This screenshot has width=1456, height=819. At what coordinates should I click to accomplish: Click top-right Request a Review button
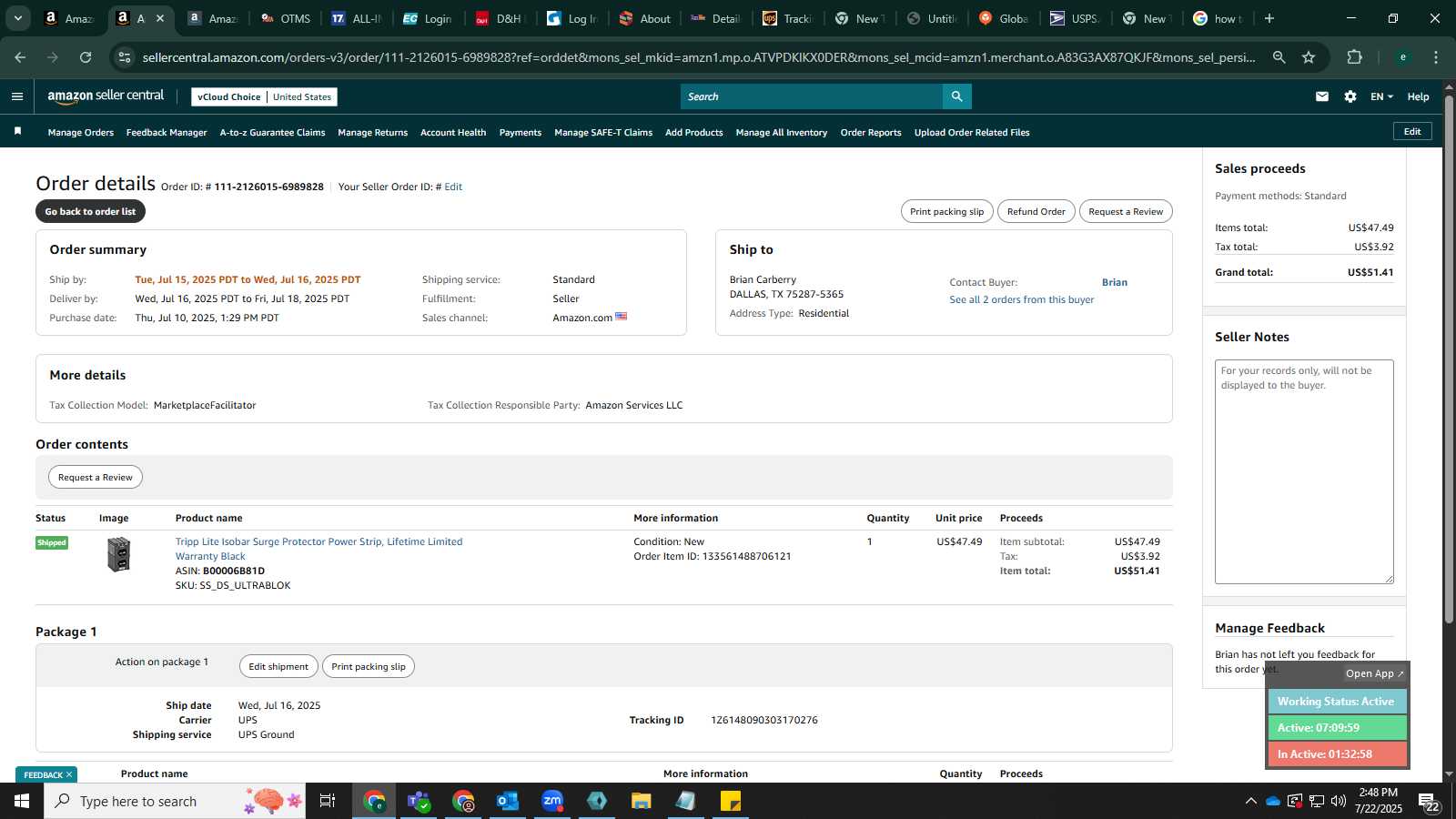click(x=1126, y=211)
